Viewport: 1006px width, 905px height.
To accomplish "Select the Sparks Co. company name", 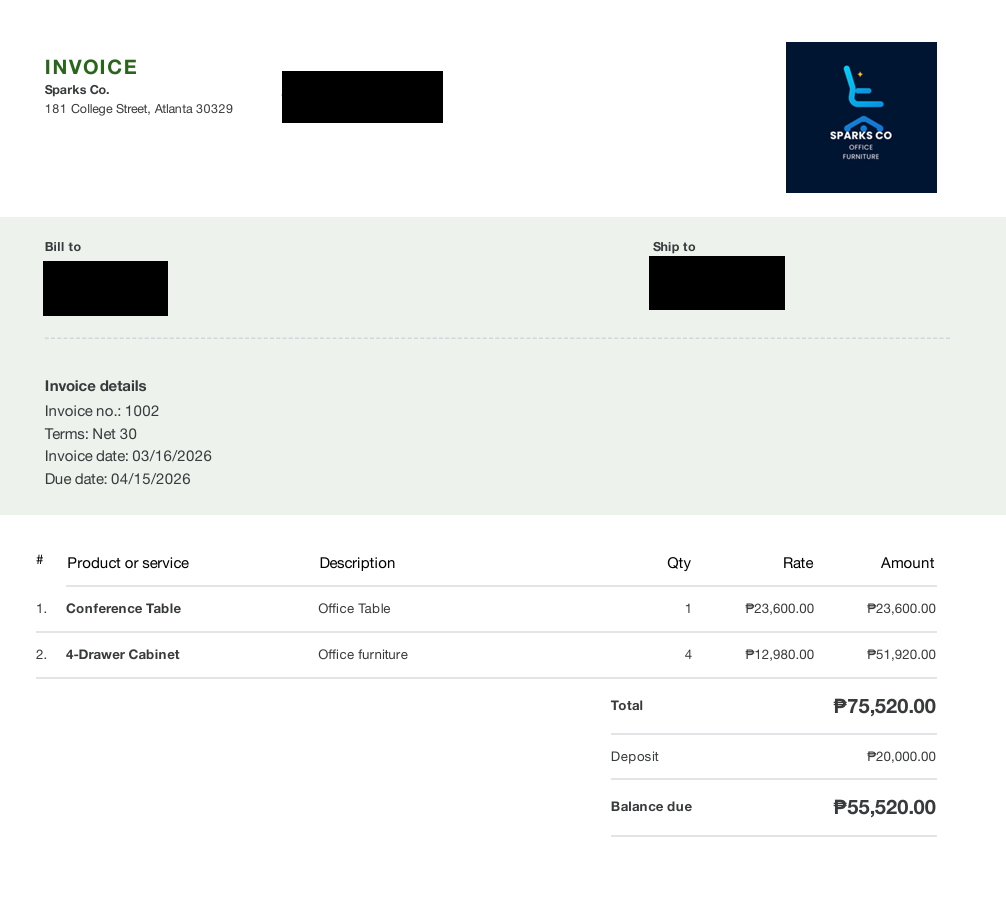I will [x=77, y=90].
